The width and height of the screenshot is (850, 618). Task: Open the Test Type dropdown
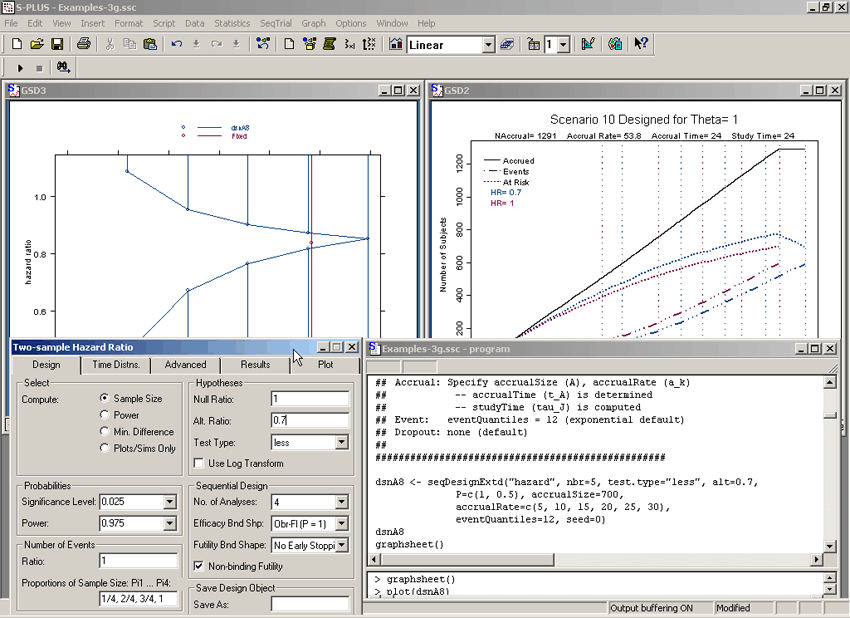coord(341,442)
